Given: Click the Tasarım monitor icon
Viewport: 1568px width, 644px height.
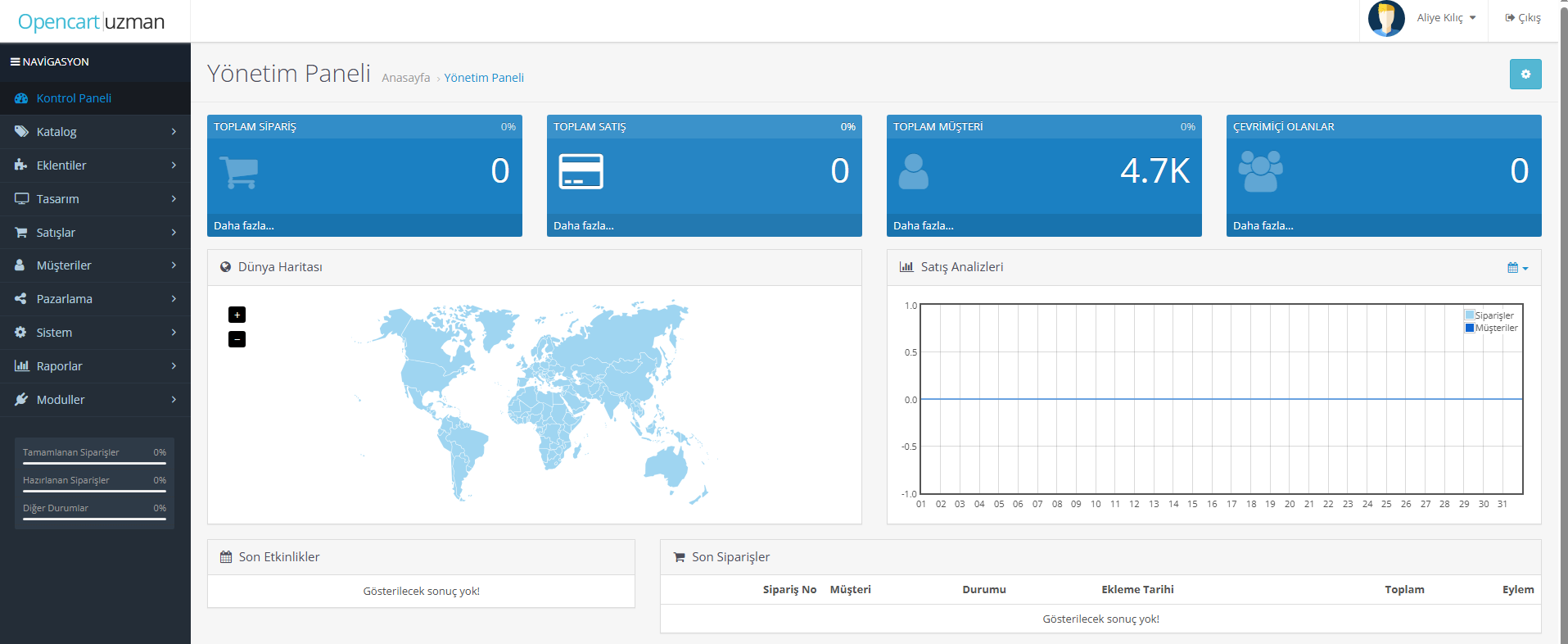Looking at the screenshot, I should pyautogui.click(x=21, y=199).
